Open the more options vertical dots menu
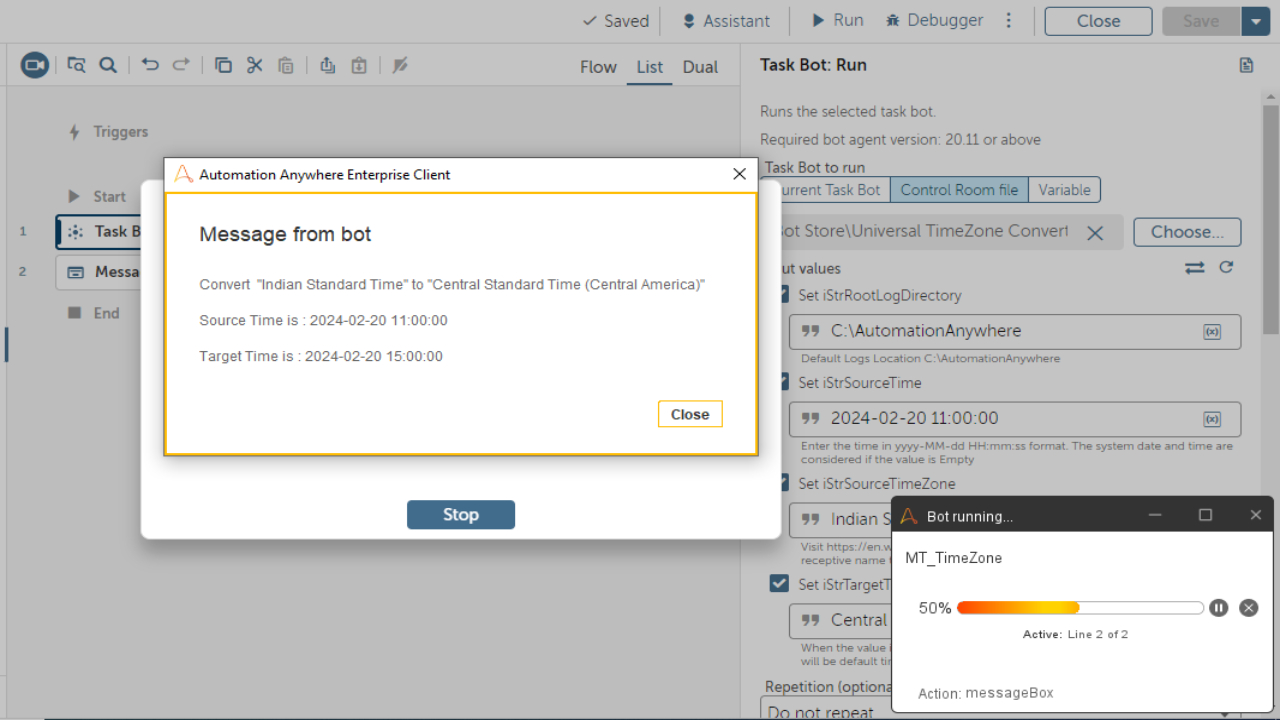 tap(1009, 21)
